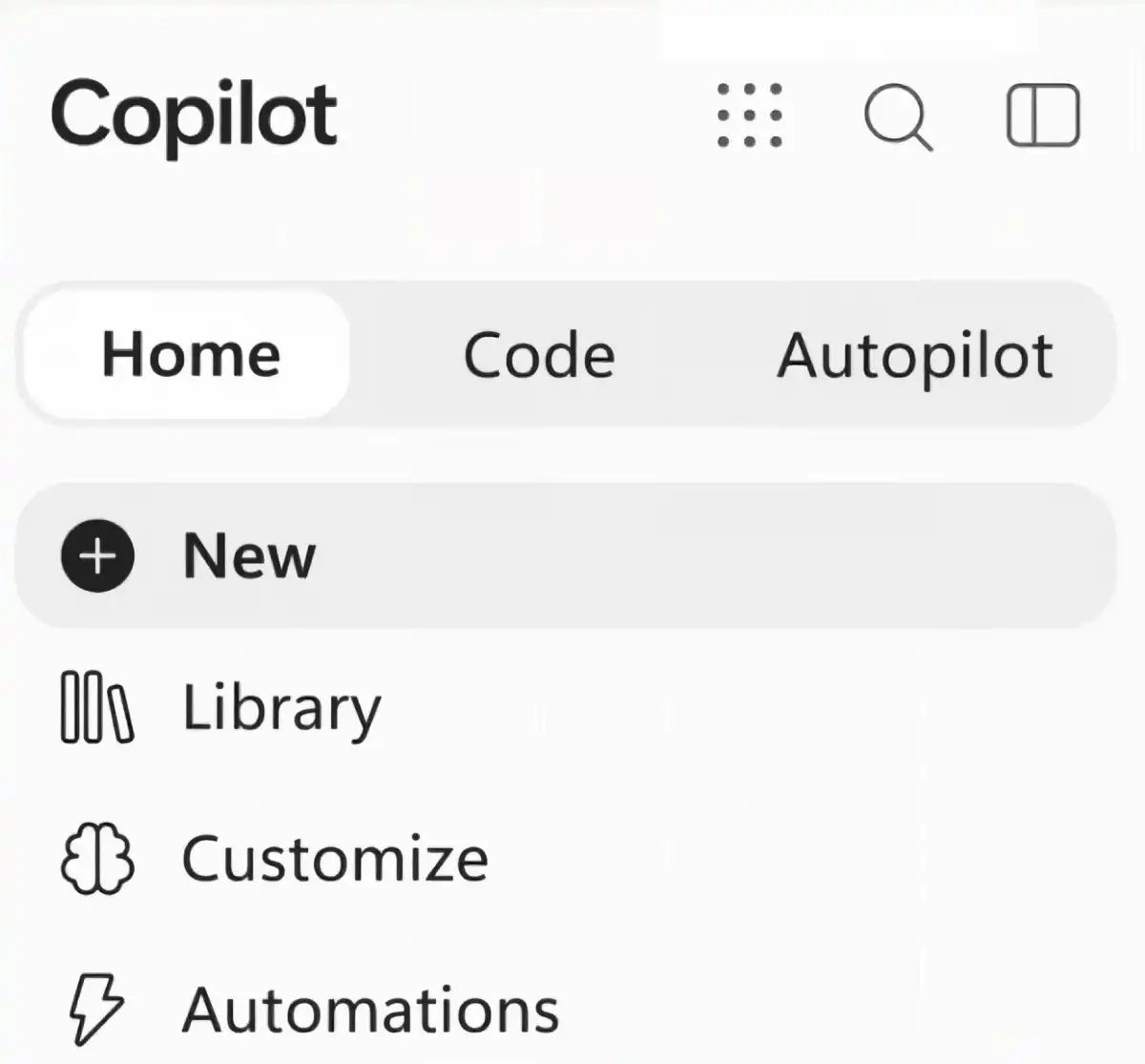Click the Library books icon
The width and height of the screenshot is (1145, 1064).
(x=97, y=707)
